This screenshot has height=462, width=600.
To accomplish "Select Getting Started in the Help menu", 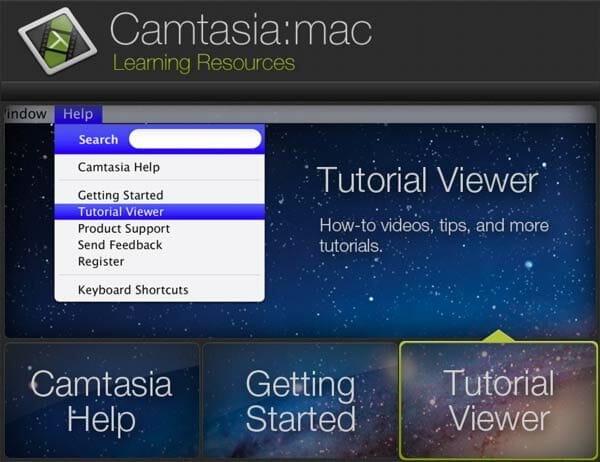I will click(x=120, y=195).
